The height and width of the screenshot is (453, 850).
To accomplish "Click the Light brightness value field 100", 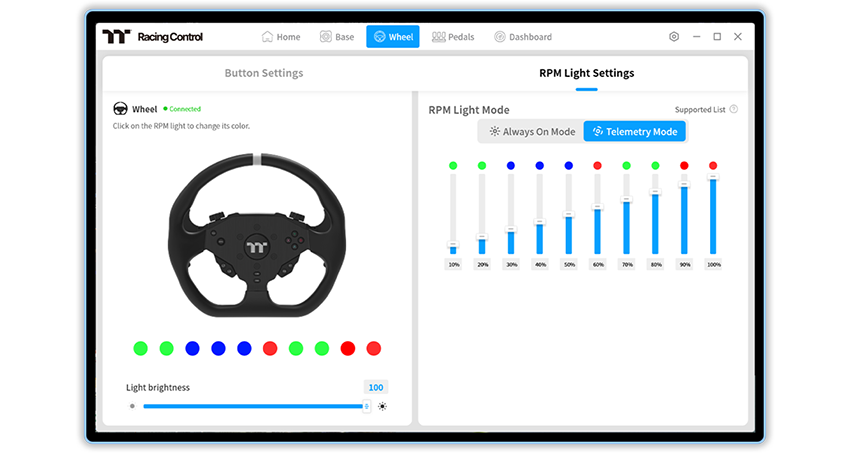I will point(376,387).
